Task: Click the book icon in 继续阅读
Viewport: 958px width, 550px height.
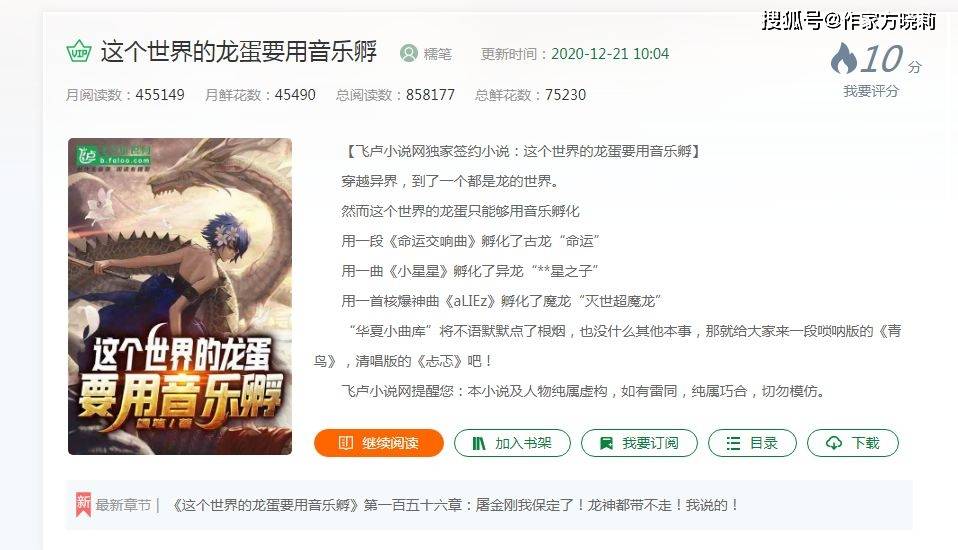Action: coord(346,443)
